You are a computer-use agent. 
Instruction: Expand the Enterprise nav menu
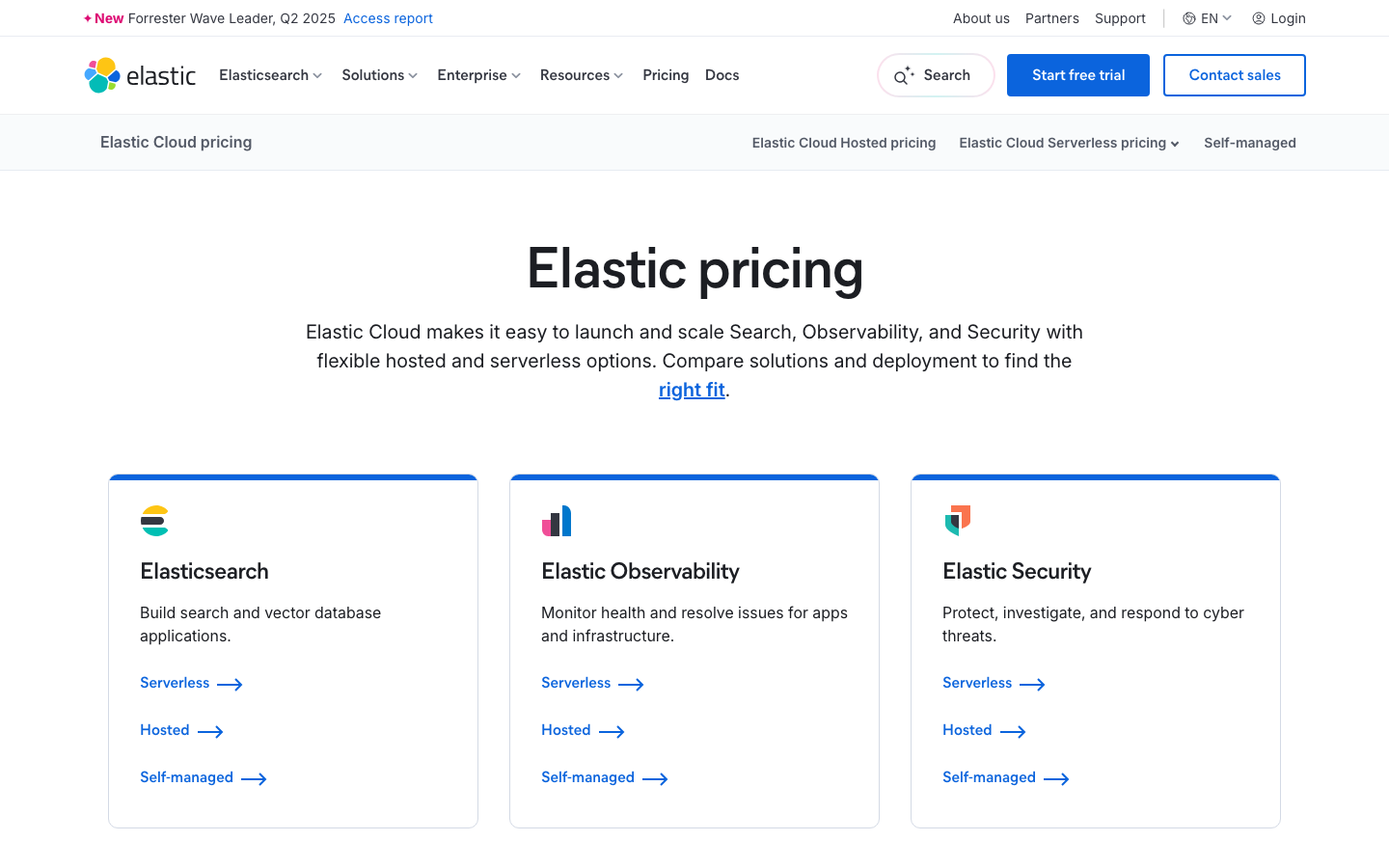coord(478,75)
